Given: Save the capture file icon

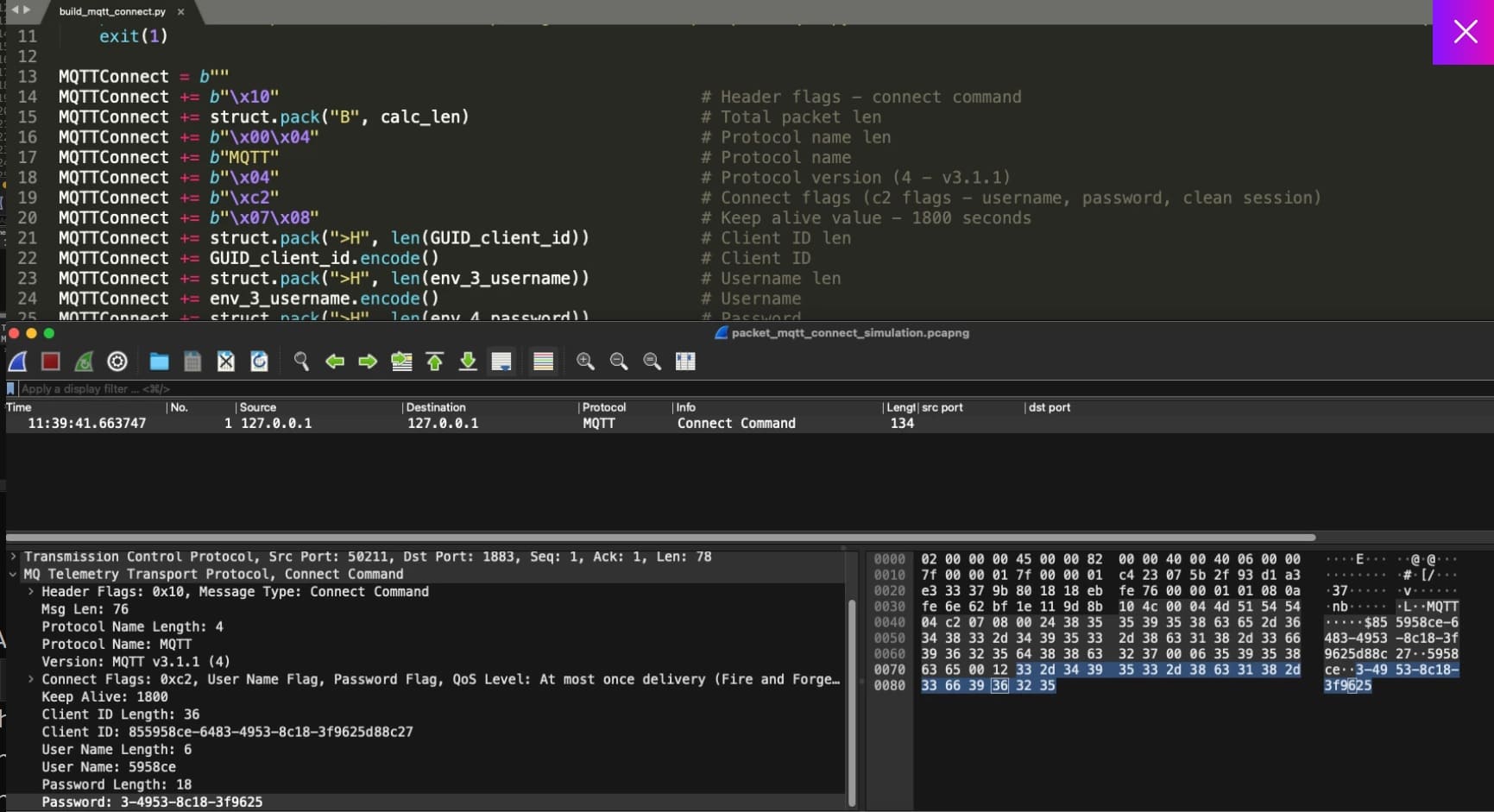Looking at the screenshot, I should click(192, 362).
